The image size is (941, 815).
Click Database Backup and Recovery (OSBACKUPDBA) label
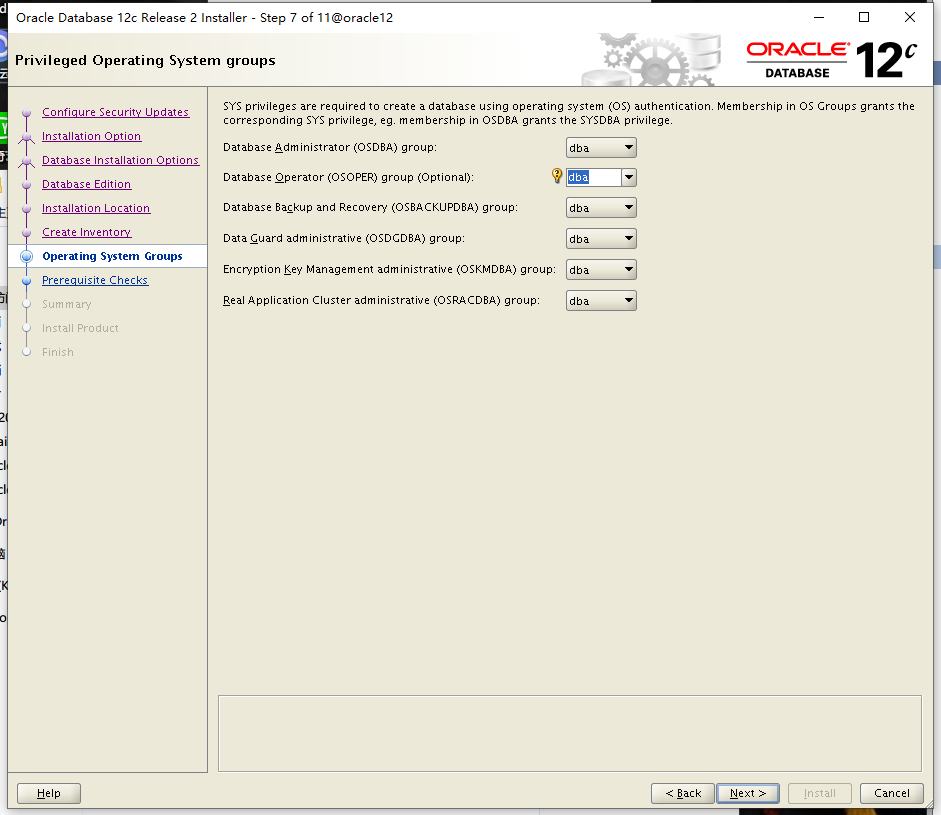coord(370,207)
